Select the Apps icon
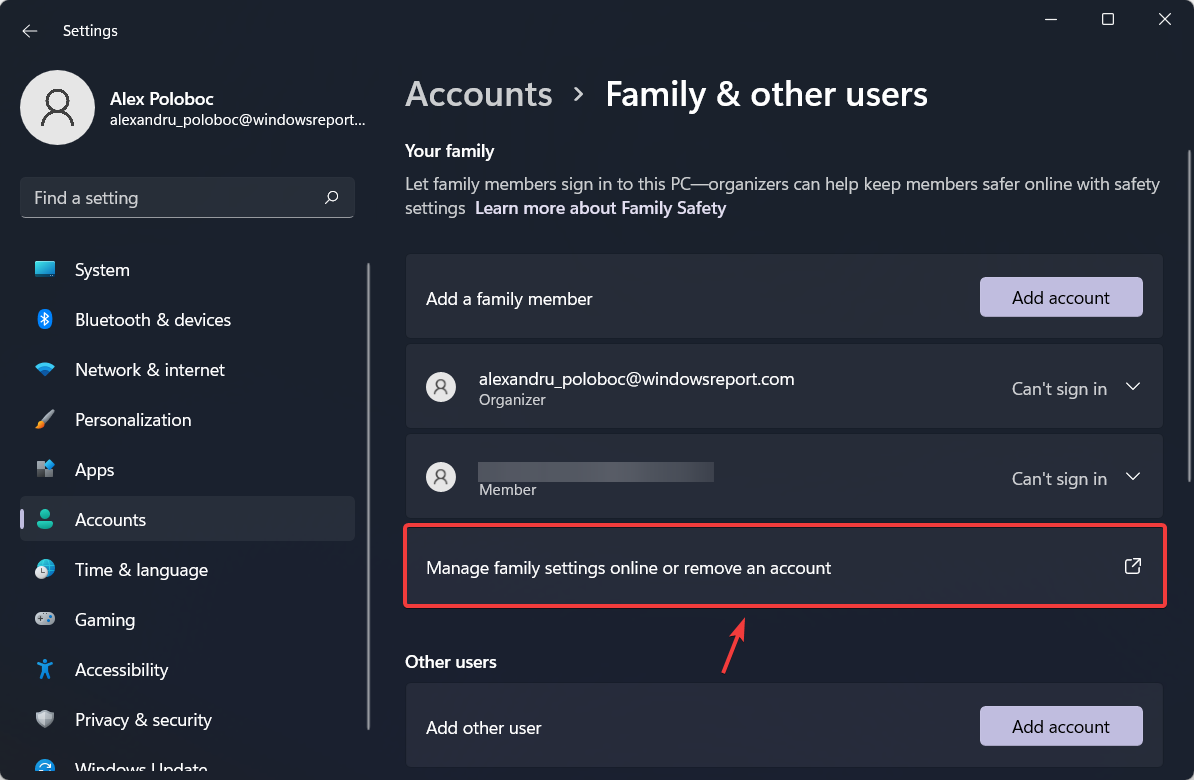 pos(44,469)
